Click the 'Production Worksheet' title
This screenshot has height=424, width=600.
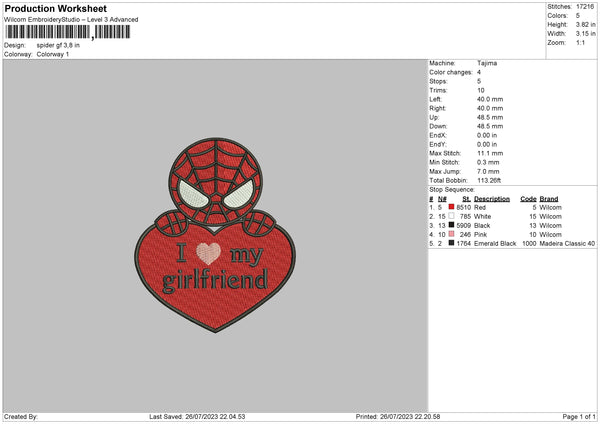[55, 8]
